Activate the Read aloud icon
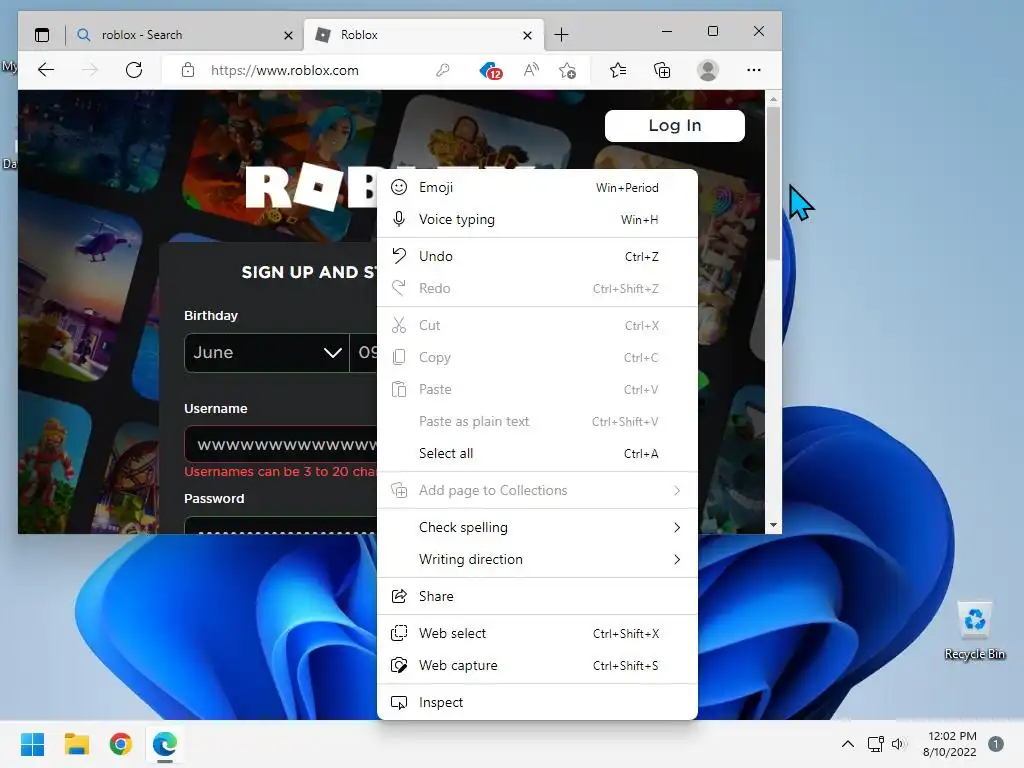 [532, 70]
